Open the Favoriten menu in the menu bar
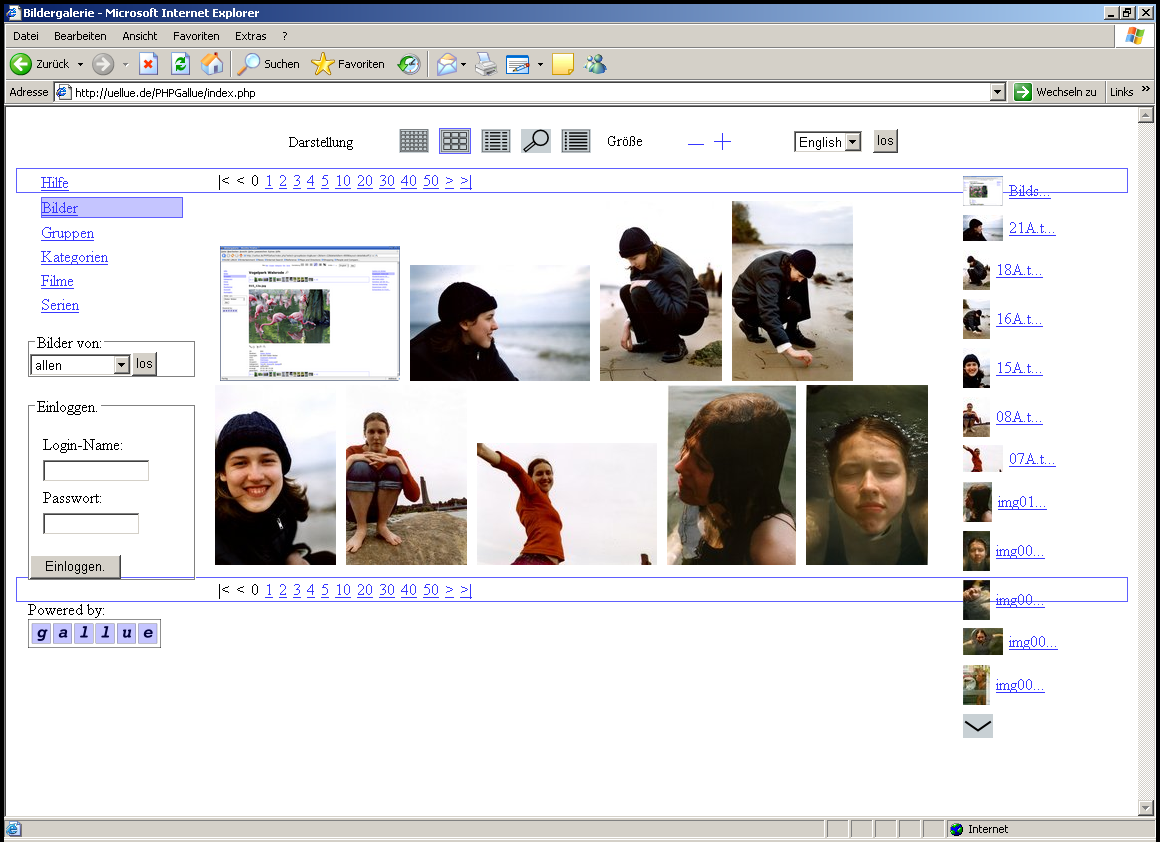Screen dimensions: 1160x842 (196, 36)
